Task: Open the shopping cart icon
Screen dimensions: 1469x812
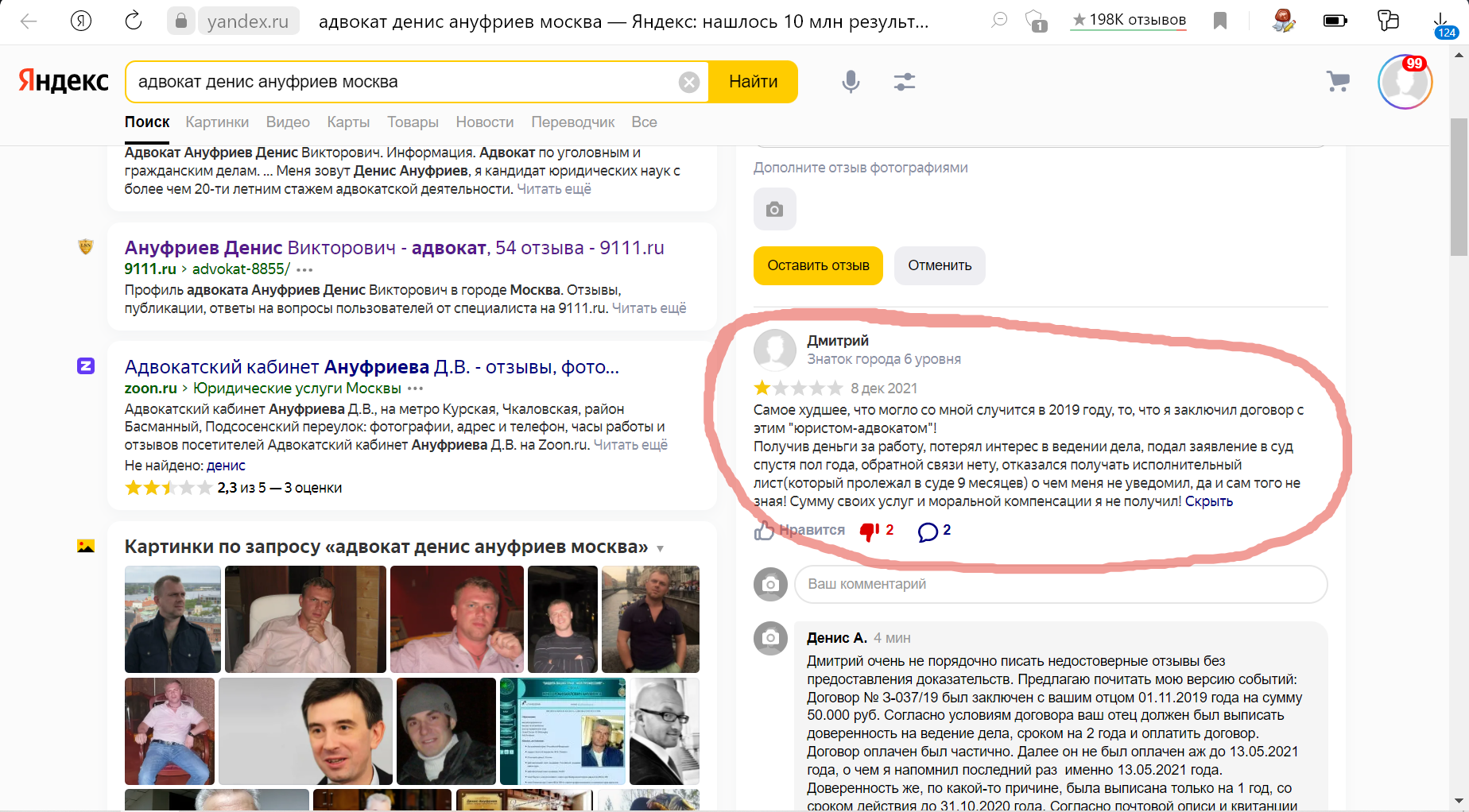Action: pos(1338,81)
